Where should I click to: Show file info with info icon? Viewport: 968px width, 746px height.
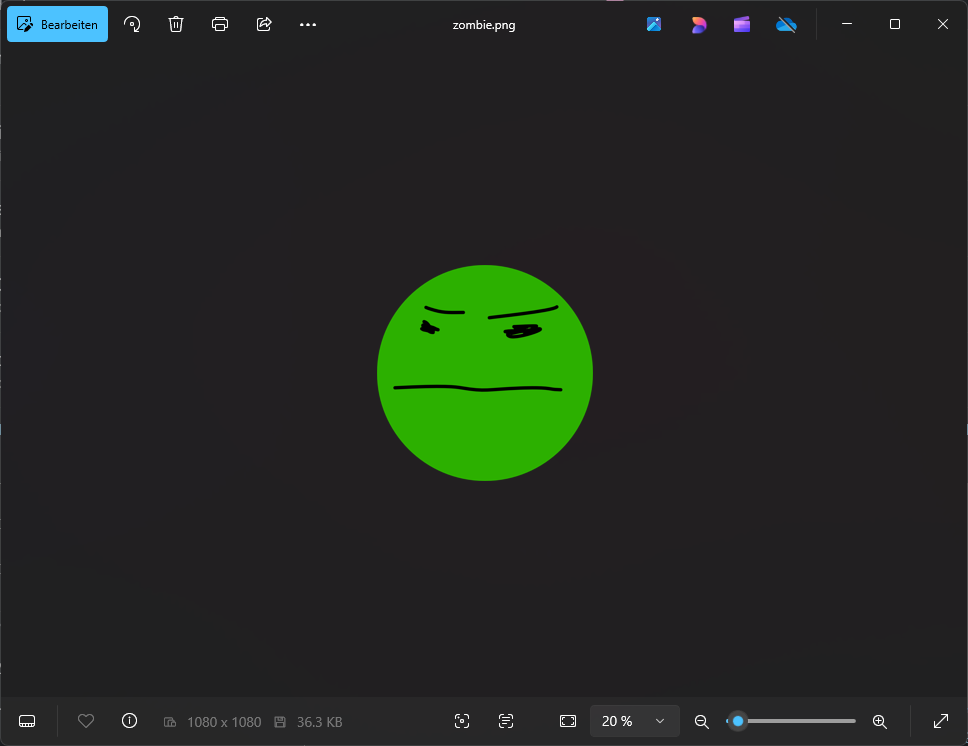130,721
